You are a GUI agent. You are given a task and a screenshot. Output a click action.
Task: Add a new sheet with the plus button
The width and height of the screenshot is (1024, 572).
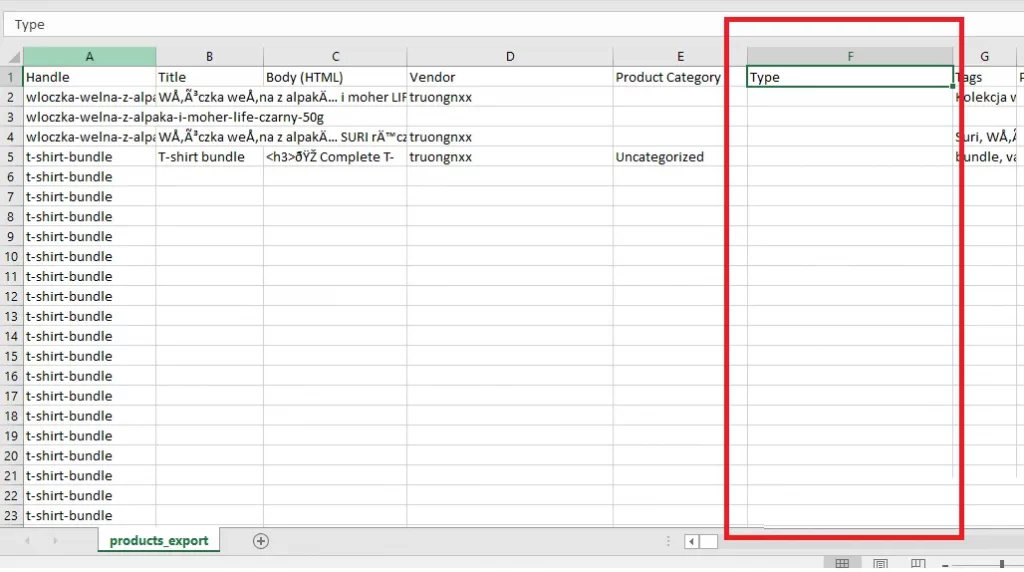(261, 541)
